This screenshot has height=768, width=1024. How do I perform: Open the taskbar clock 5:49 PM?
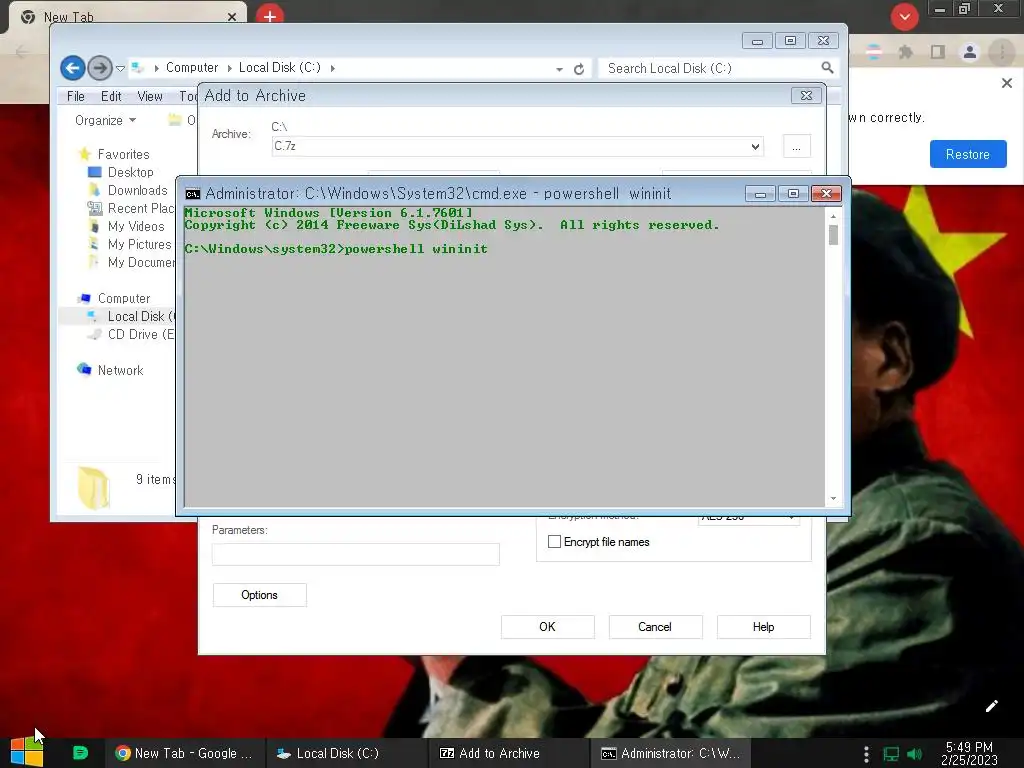pyautogui.click(x=969, y=753)
